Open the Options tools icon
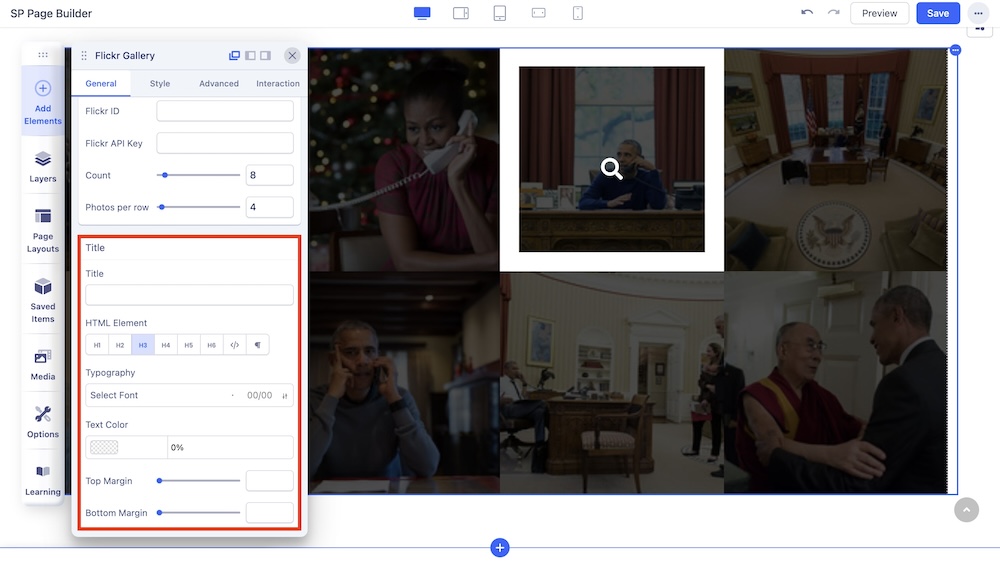 click(x=43, y=421)
